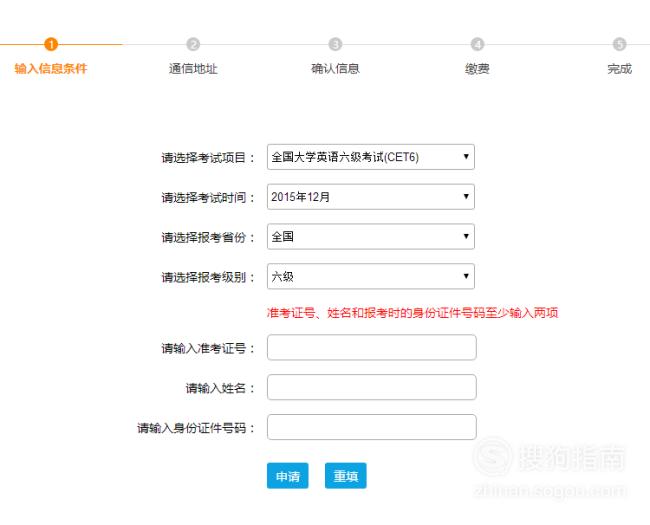This screenshot has height=525, width=650.
Task: Open the 考试项目 dropdown showing CET6
Action: click(x=371, y=157)
